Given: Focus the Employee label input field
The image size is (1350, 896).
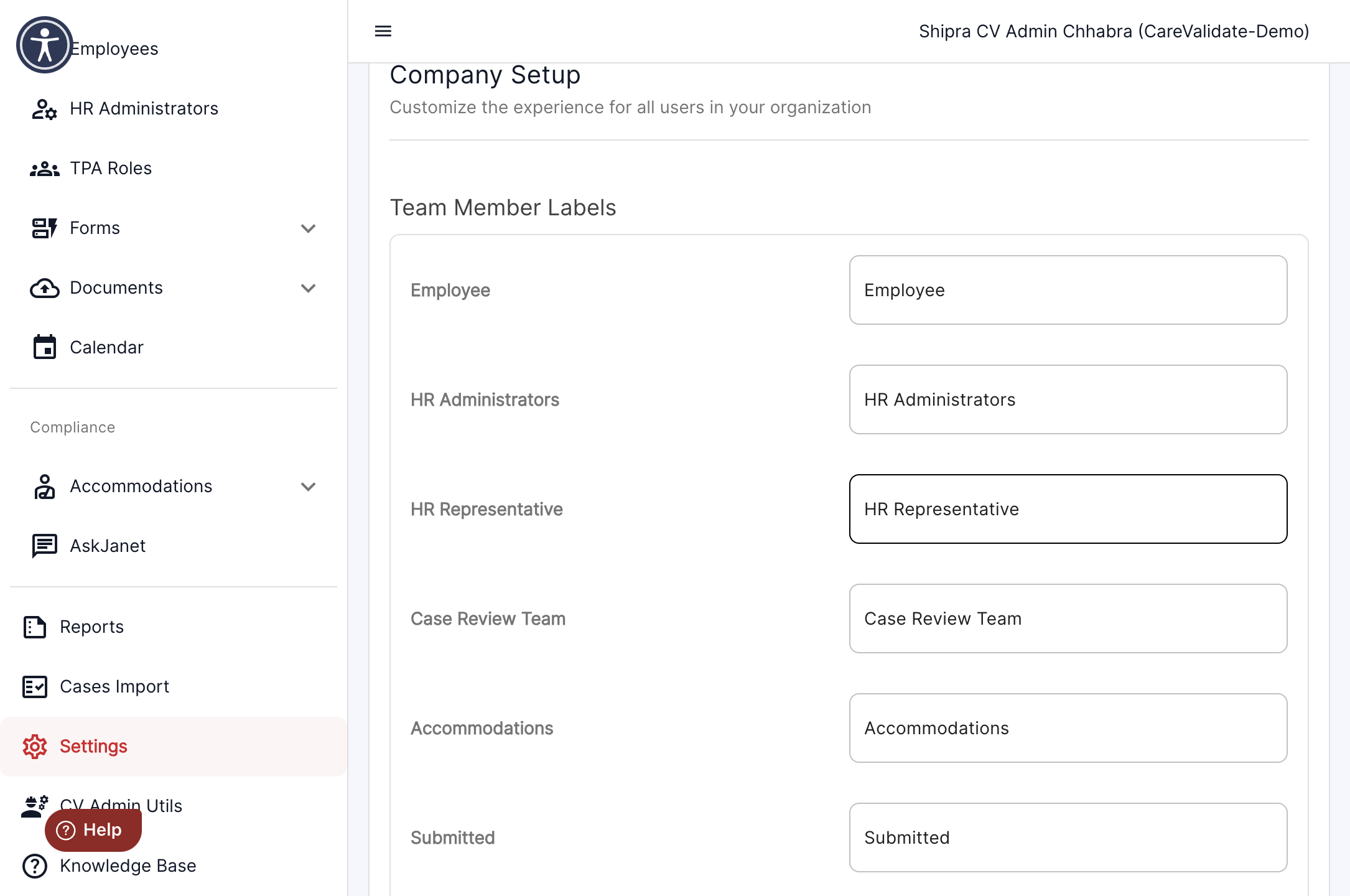Looking at the screenshot, I should tap(1068, 290).
